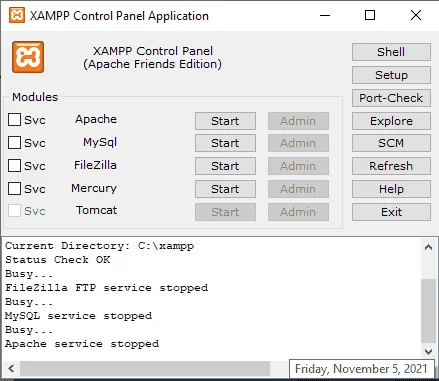Click the MySql module label
The height and width of the screenshot is (381, 439).
(100, 143)
